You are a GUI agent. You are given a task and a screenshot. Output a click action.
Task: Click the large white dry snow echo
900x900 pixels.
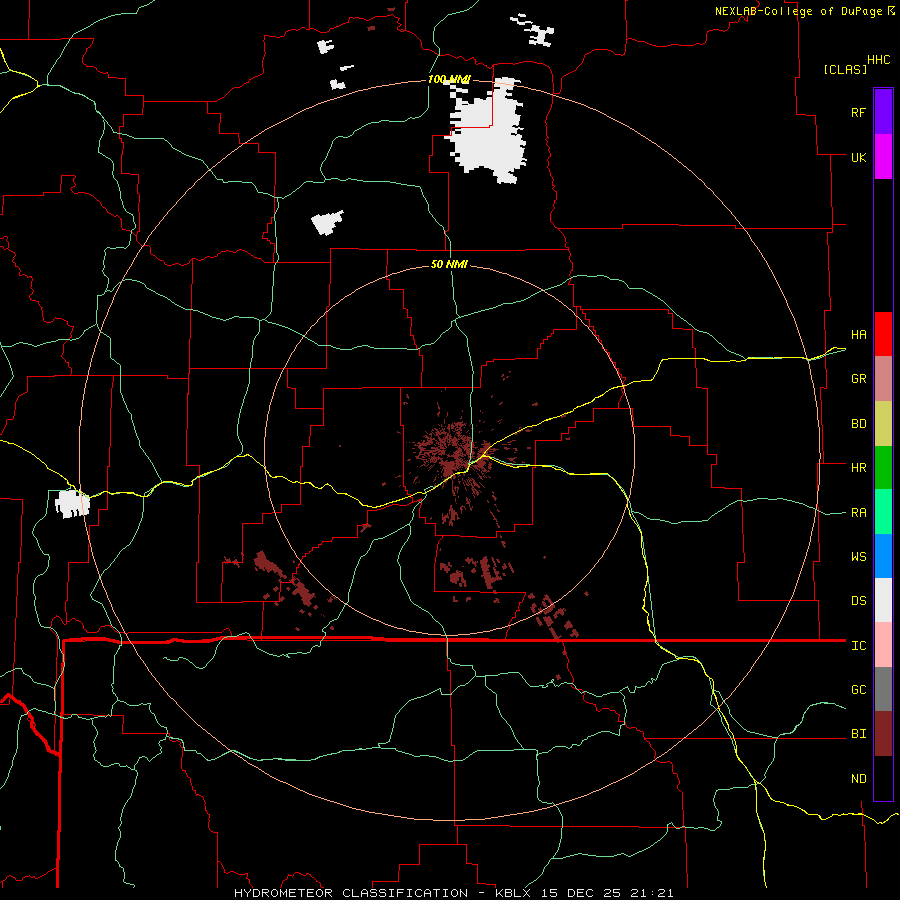click(487, 132)
